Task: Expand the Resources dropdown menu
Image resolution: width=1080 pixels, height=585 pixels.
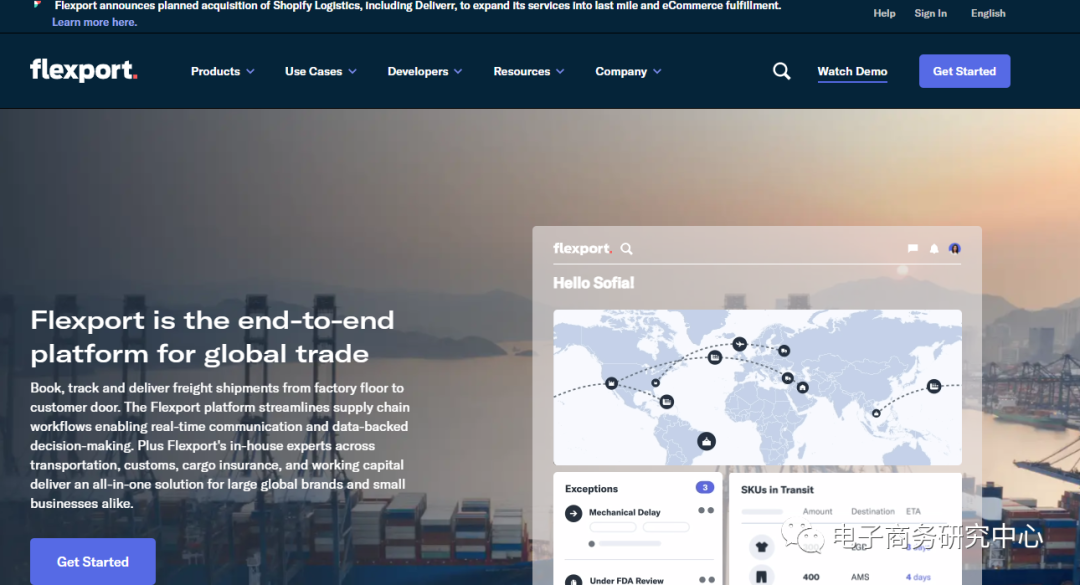Action: tap(528, 72)
